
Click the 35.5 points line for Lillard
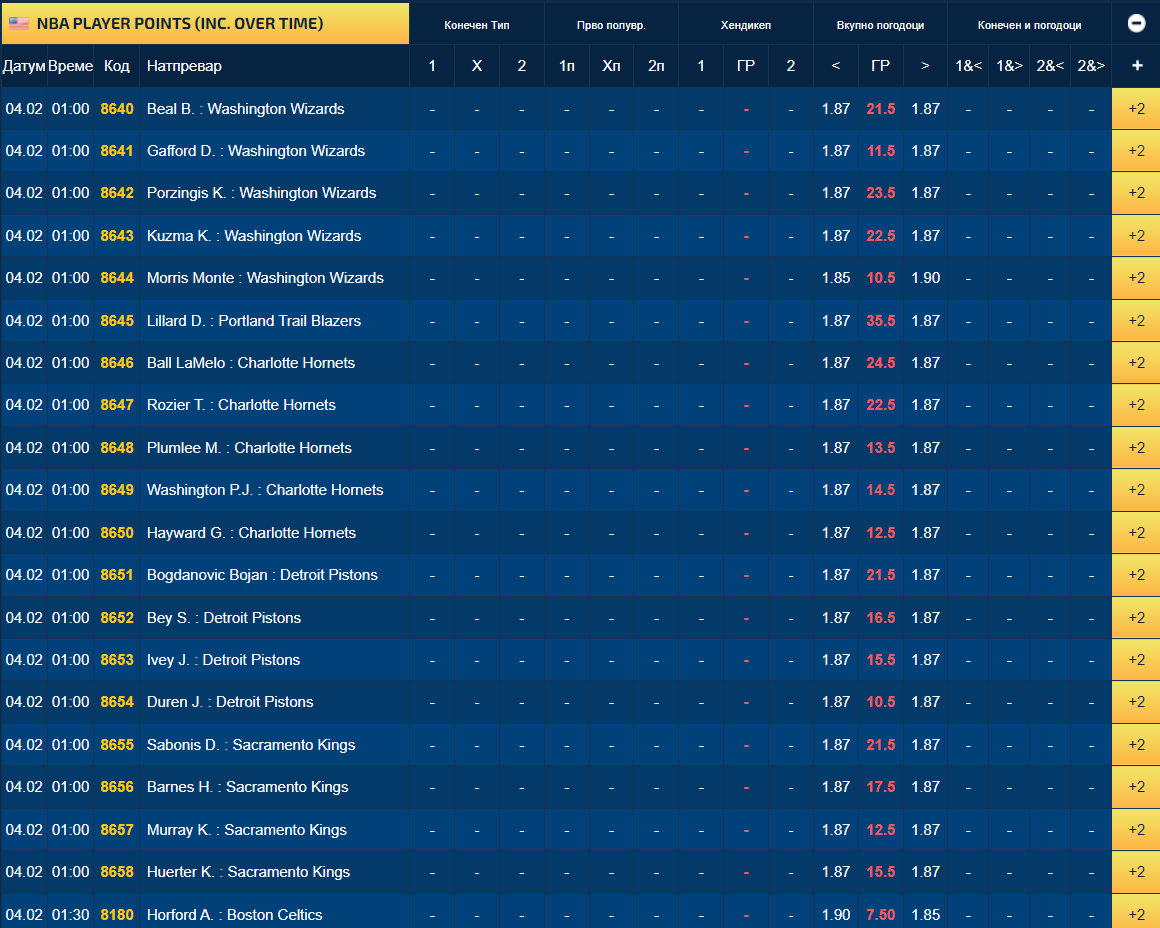coord(880,321)
